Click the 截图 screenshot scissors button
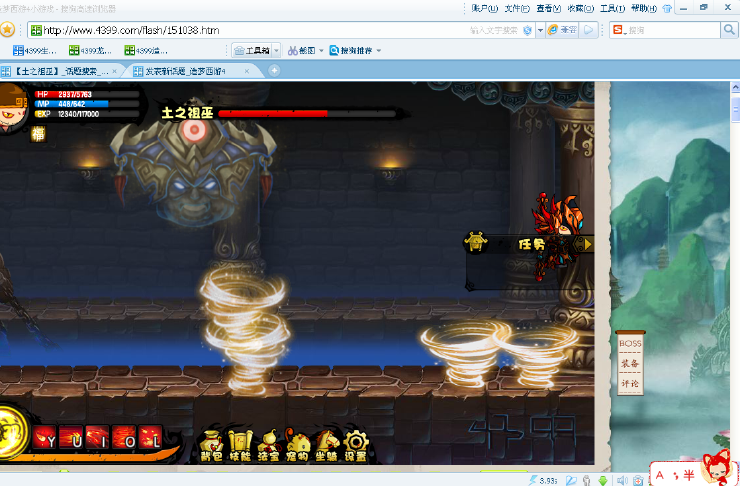Image resolution: width=740 pixels, height=486 pixels. (302, 50)
